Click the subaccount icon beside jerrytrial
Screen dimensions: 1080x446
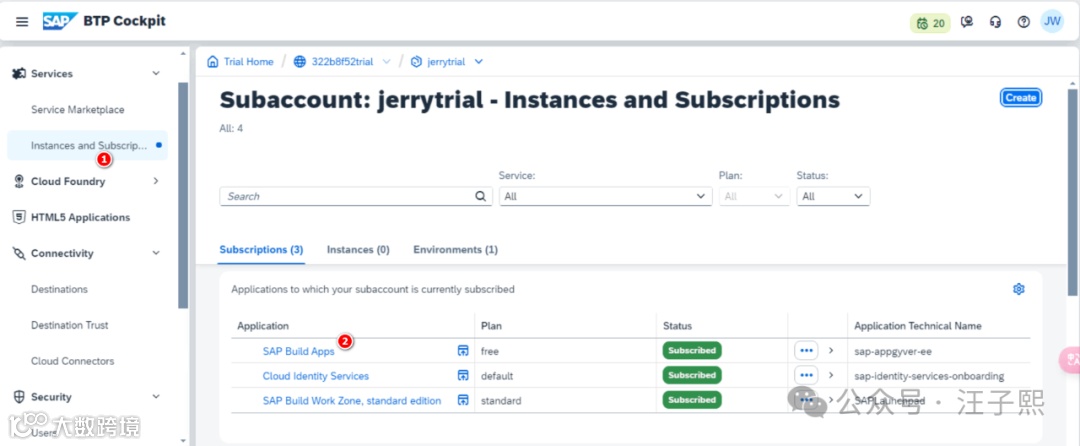pyautogui.click(x=415, y=61)
